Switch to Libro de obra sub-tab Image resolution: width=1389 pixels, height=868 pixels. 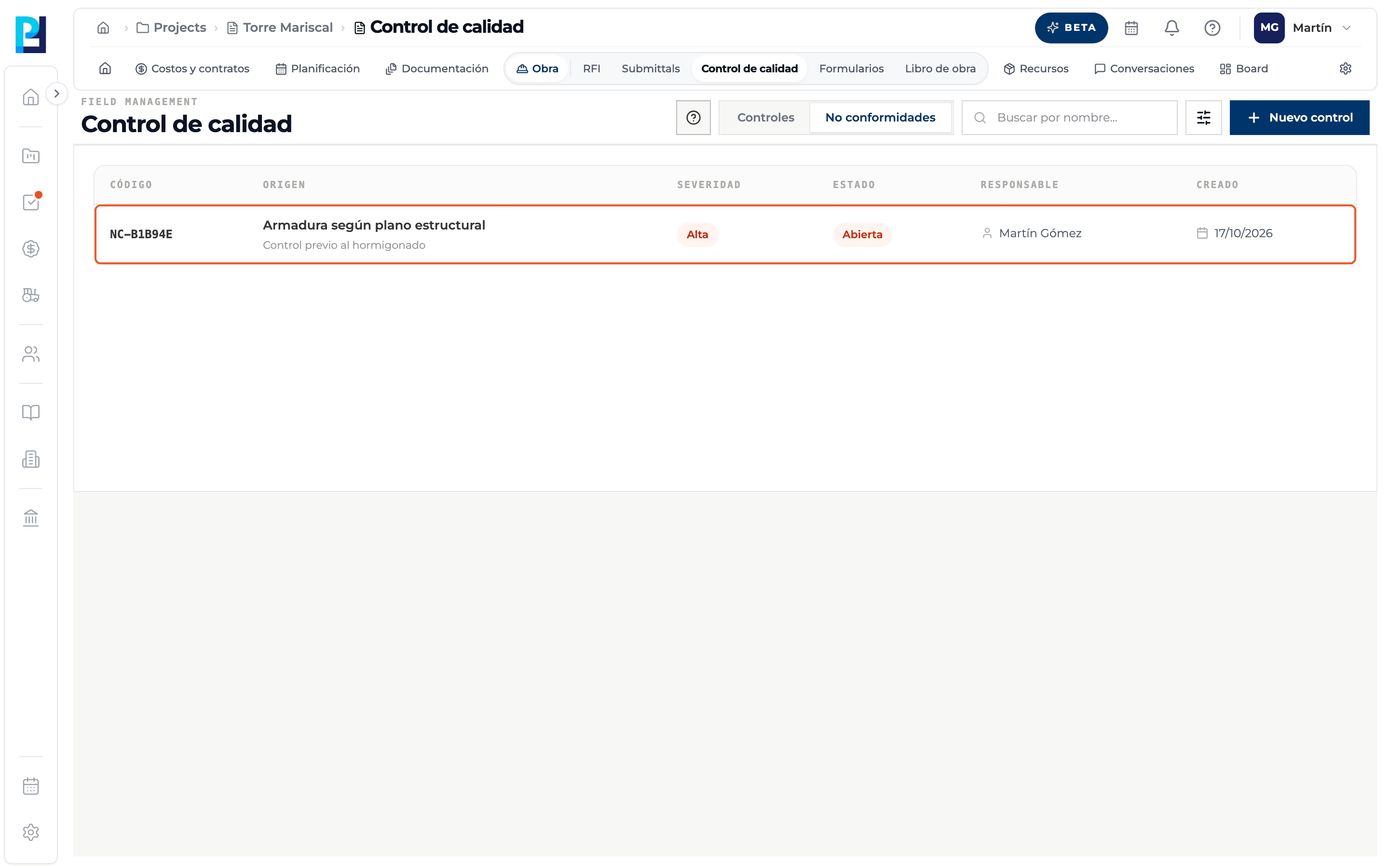coord(940,68)
